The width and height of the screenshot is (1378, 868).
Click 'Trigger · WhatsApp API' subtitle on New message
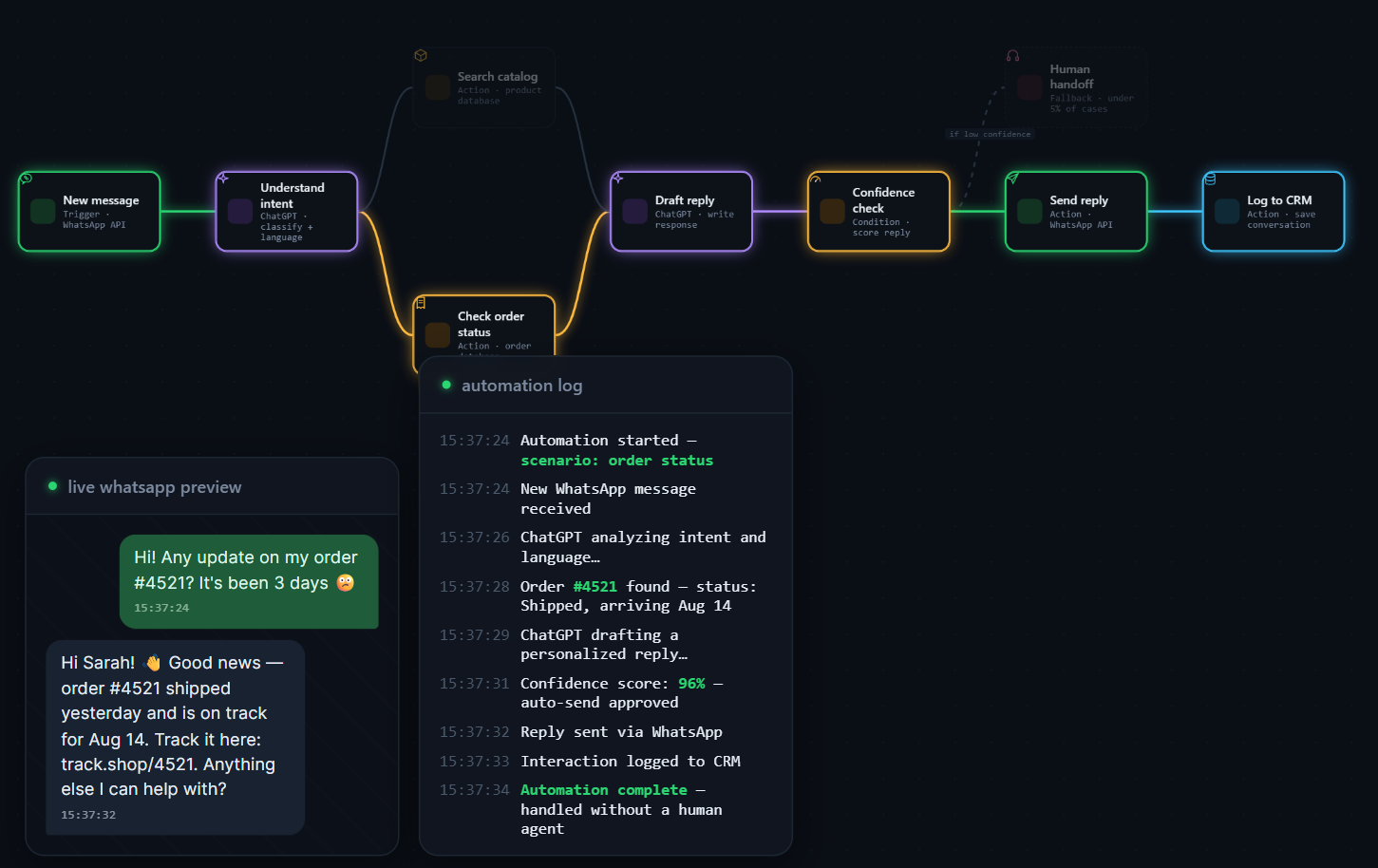pyautogui.click(x=94, y=219)
